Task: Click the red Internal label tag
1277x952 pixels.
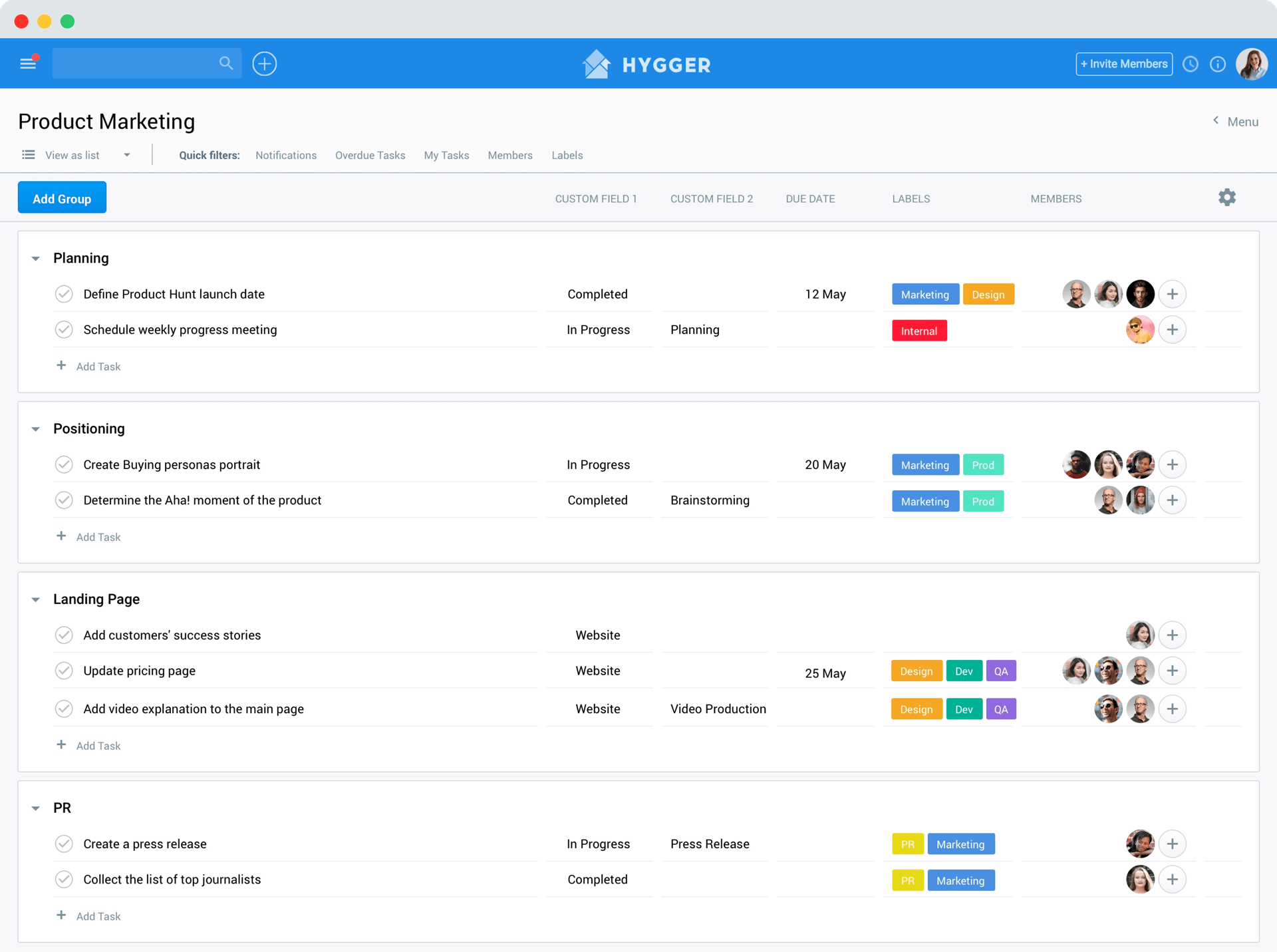Action: 919,331
